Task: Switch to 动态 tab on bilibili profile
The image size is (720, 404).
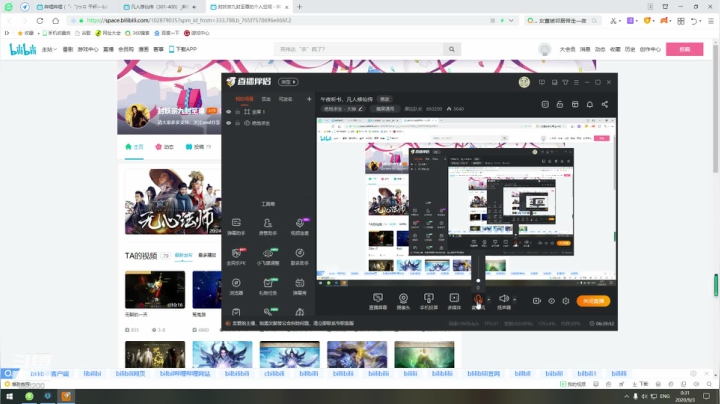Action: pos(164,146)
